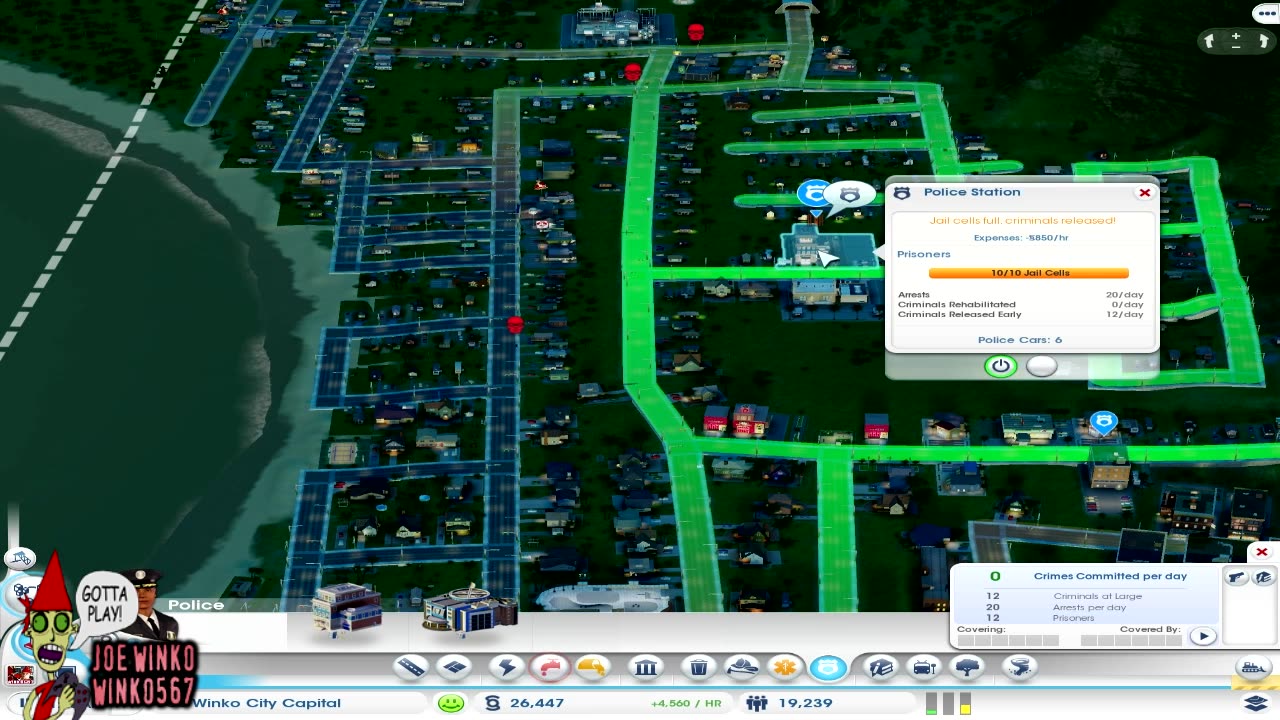Image resolution: width=1280 pixels, height=720 pixels.
Task: Click the camera navigation control top-right
Action: (x=1236, y=40)
